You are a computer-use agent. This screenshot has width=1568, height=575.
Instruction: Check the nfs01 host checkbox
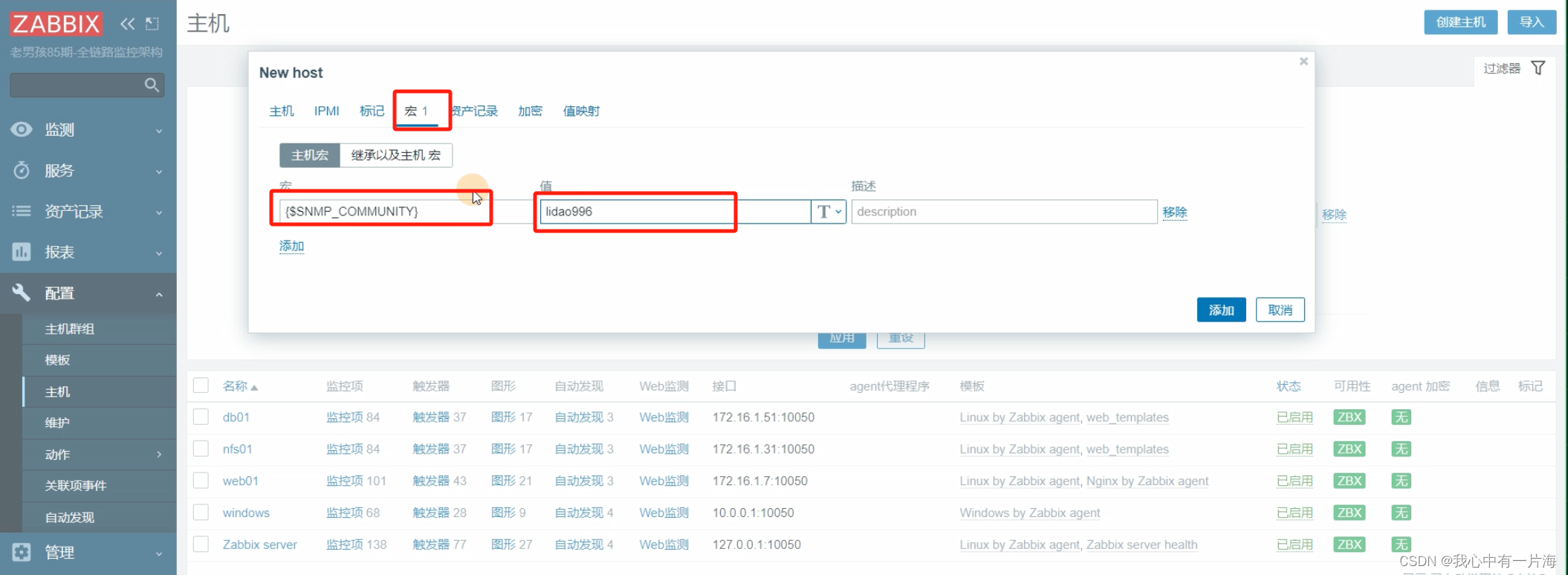pyautogui.click(x=201, y=448)
